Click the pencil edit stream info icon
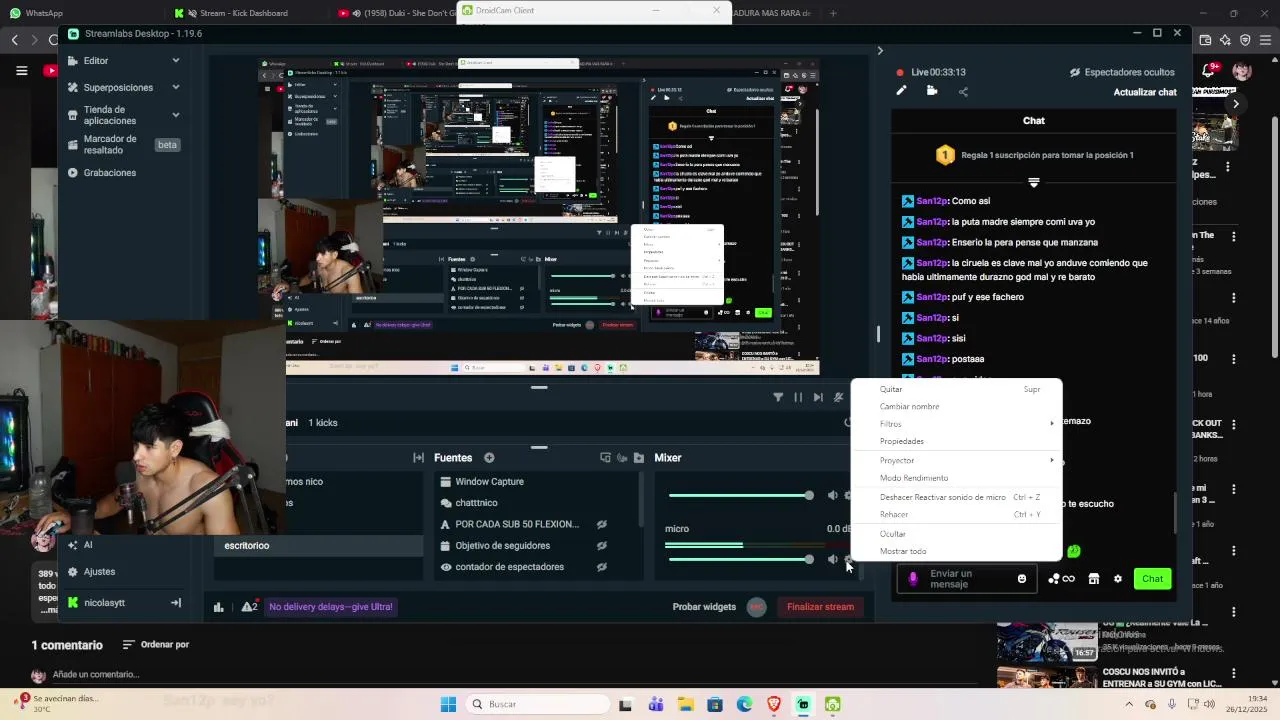Viewport: 1280px width, 720px height. coord(901,91)
